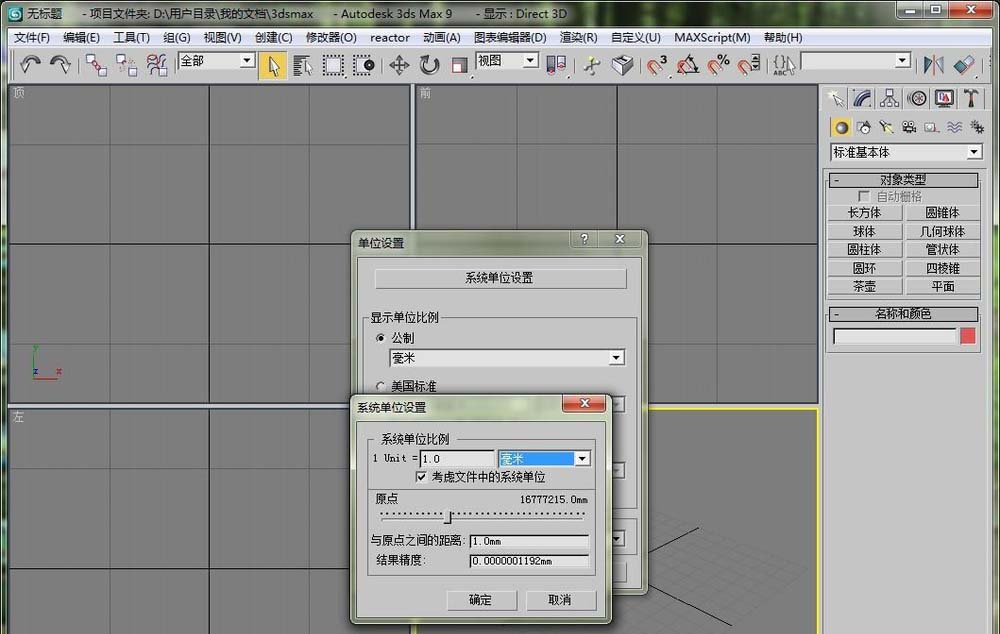Click Use Pivot Point Center icon
Screen dimensions: 1000x634
556,65
